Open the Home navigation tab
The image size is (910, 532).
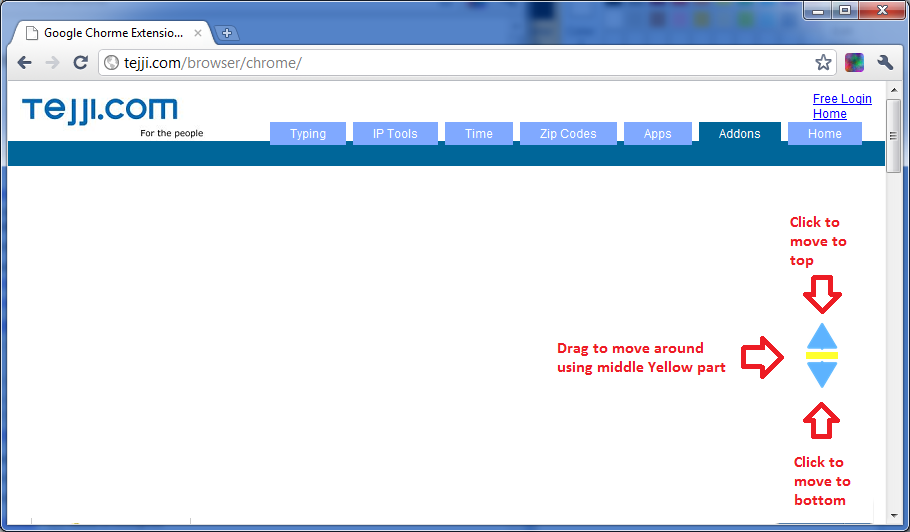(x=825, y=133)
